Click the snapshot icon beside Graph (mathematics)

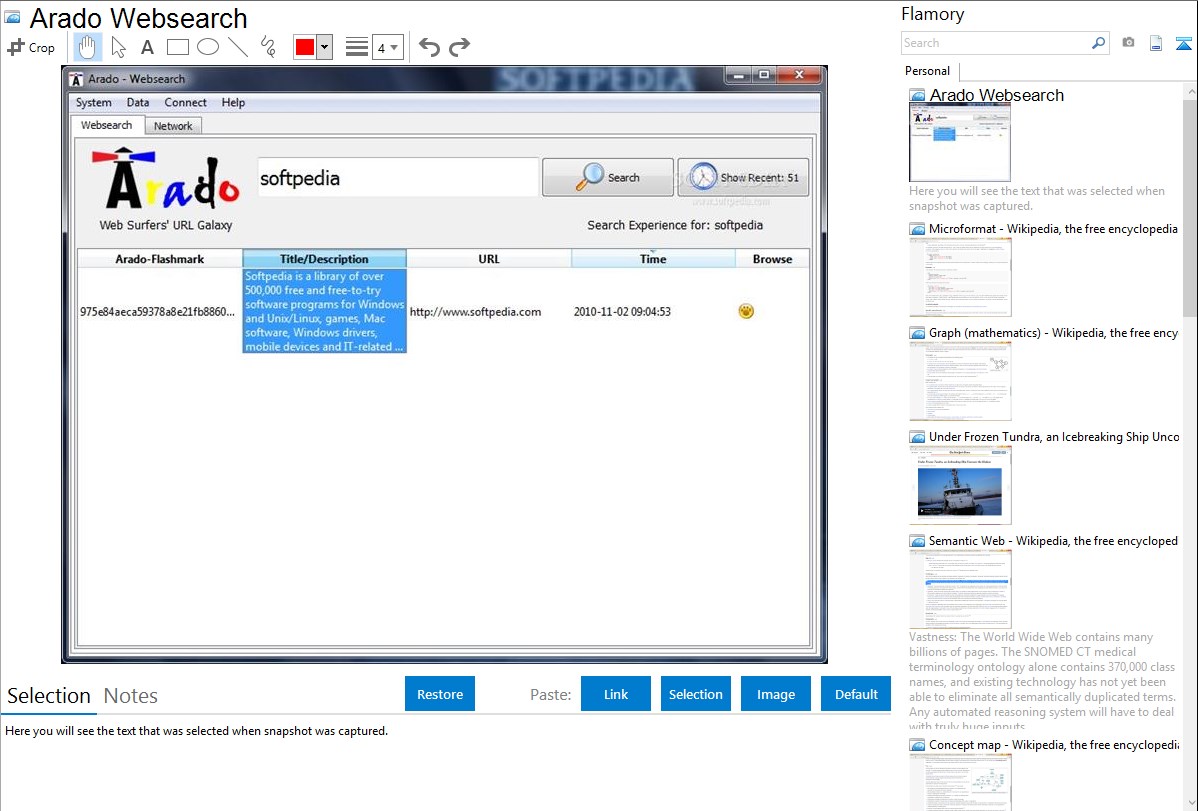[x=917, y=333]
